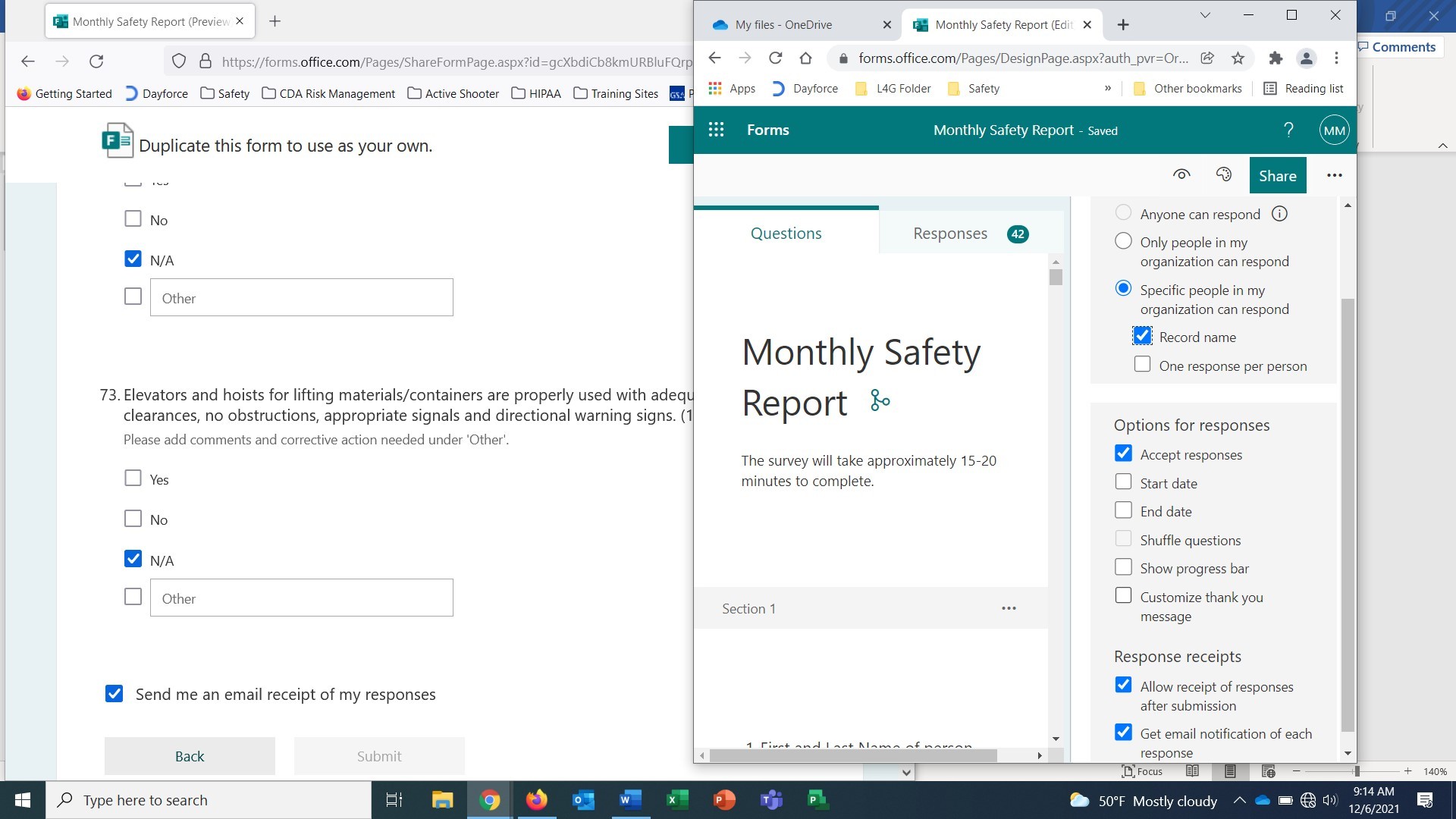The width and height of the screenshot is (1456, 819).
Task: Click the eye/preview icon in toolbar
Action: click(x=1183, y=175)
